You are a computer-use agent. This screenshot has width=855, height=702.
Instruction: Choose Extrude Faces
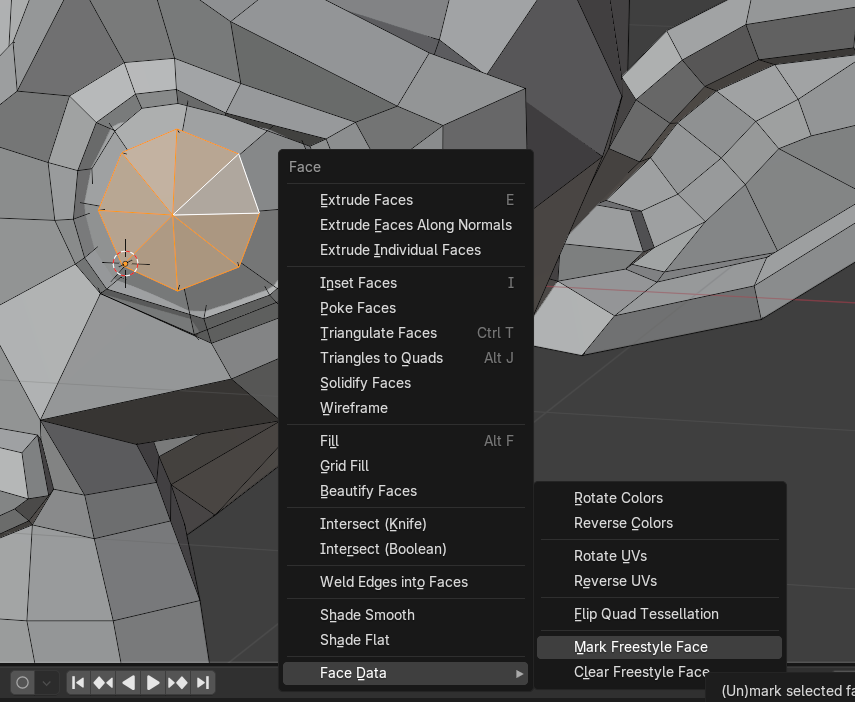click(405, 200)
